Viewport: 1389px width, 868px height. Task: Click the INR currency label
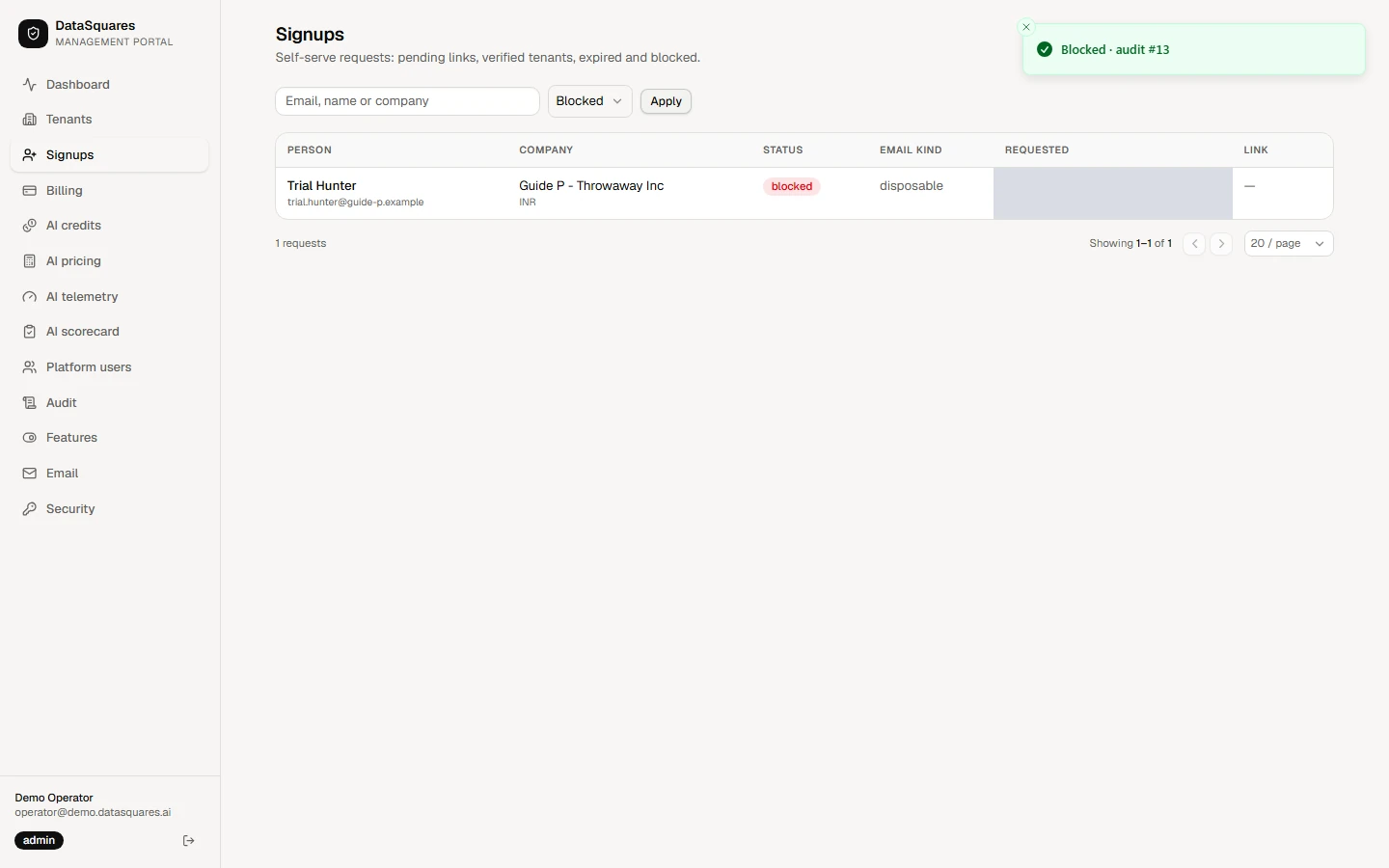coord(528,203)
